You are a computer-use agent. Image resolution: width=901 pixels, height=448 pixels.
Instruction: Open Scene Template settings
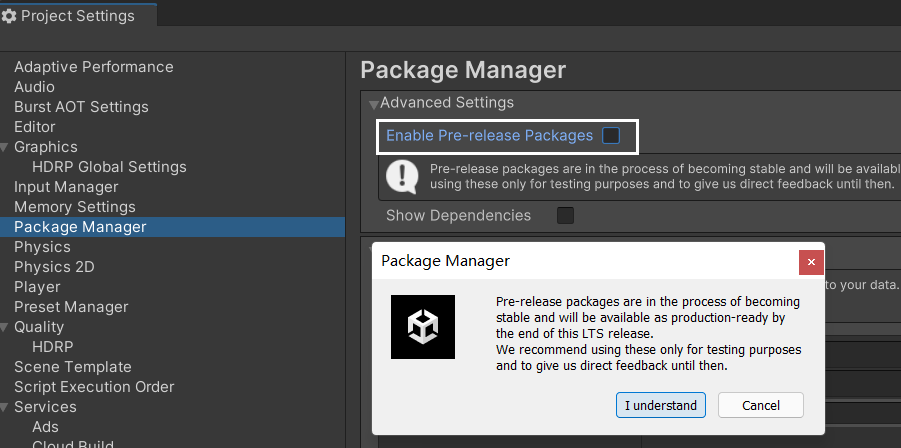point(72,367)
